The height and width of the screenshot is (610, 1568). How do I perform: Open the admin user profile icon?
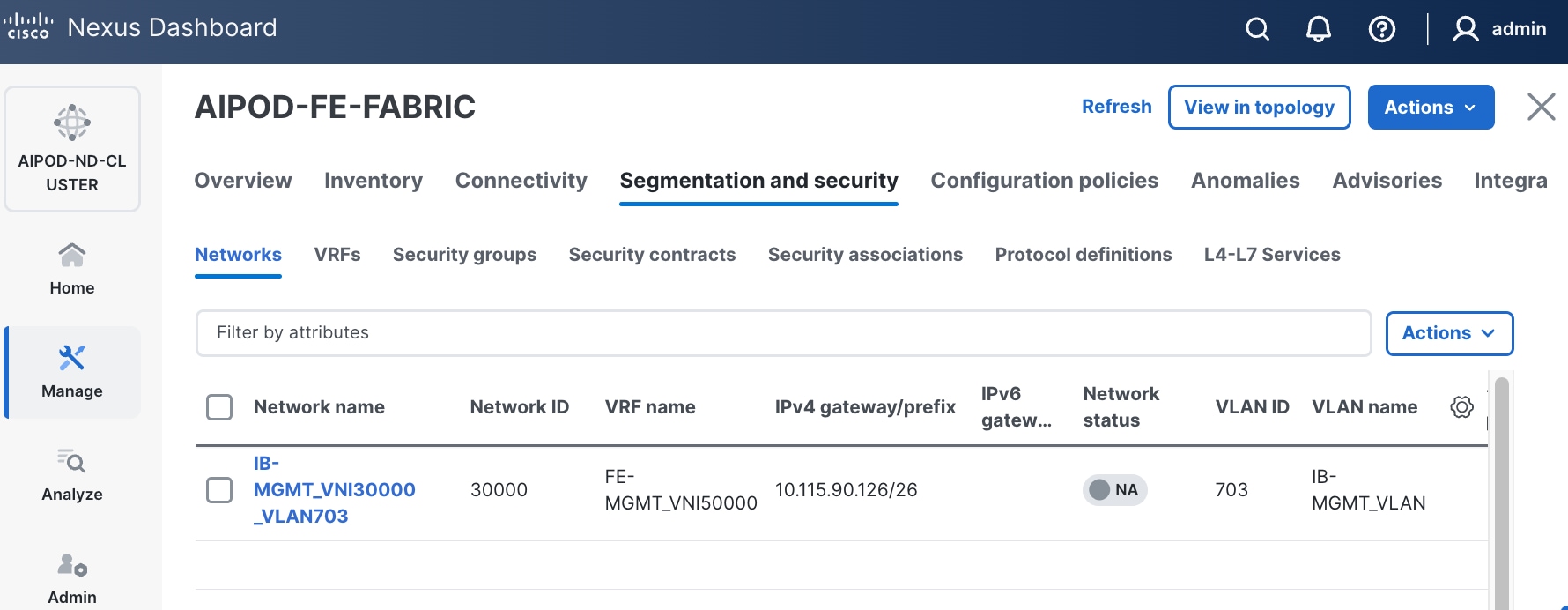click(x=1465, y=30)
